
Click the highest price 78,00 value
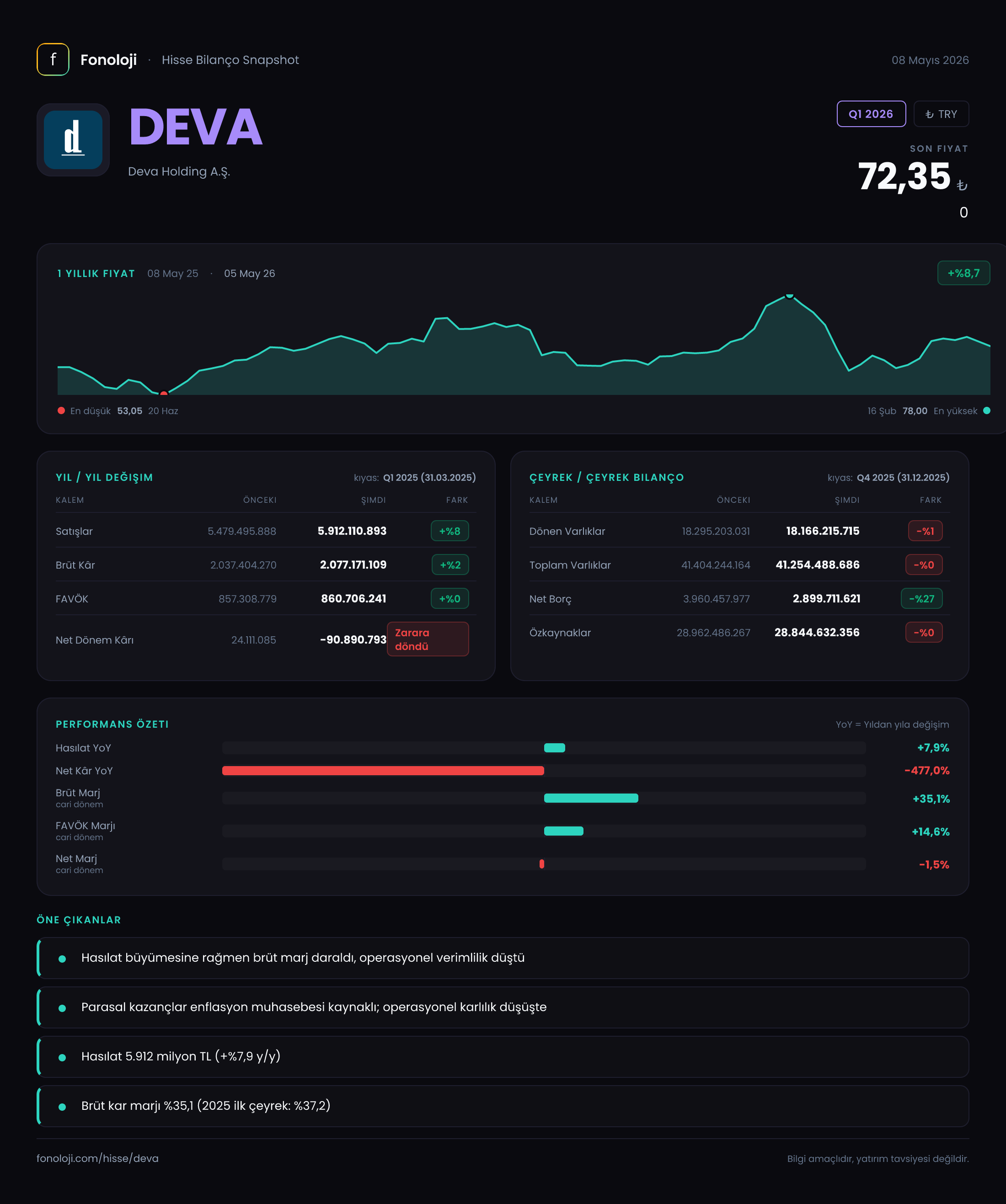tap(915, 411)
